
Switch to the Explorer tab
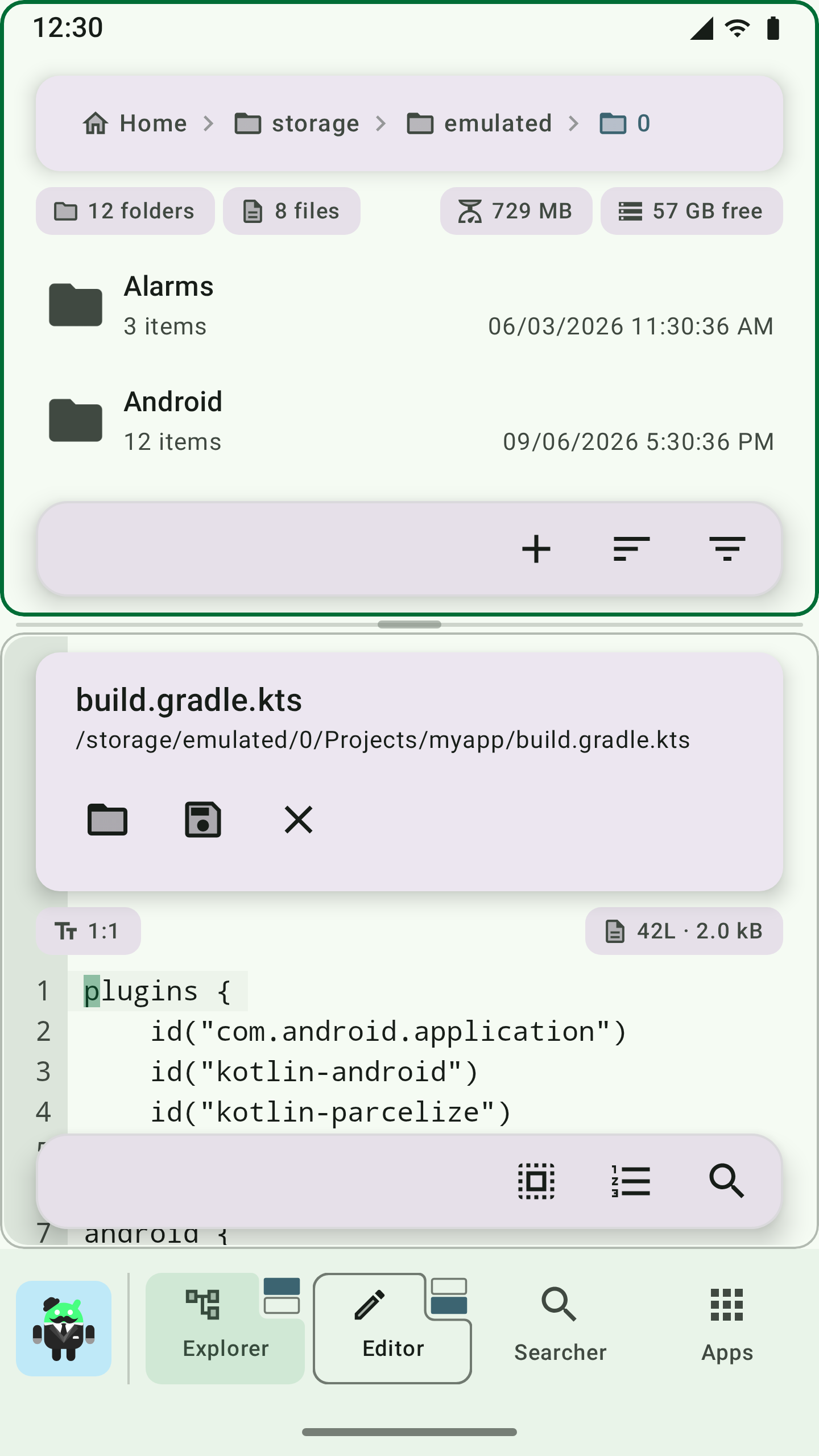point(225,1329)
